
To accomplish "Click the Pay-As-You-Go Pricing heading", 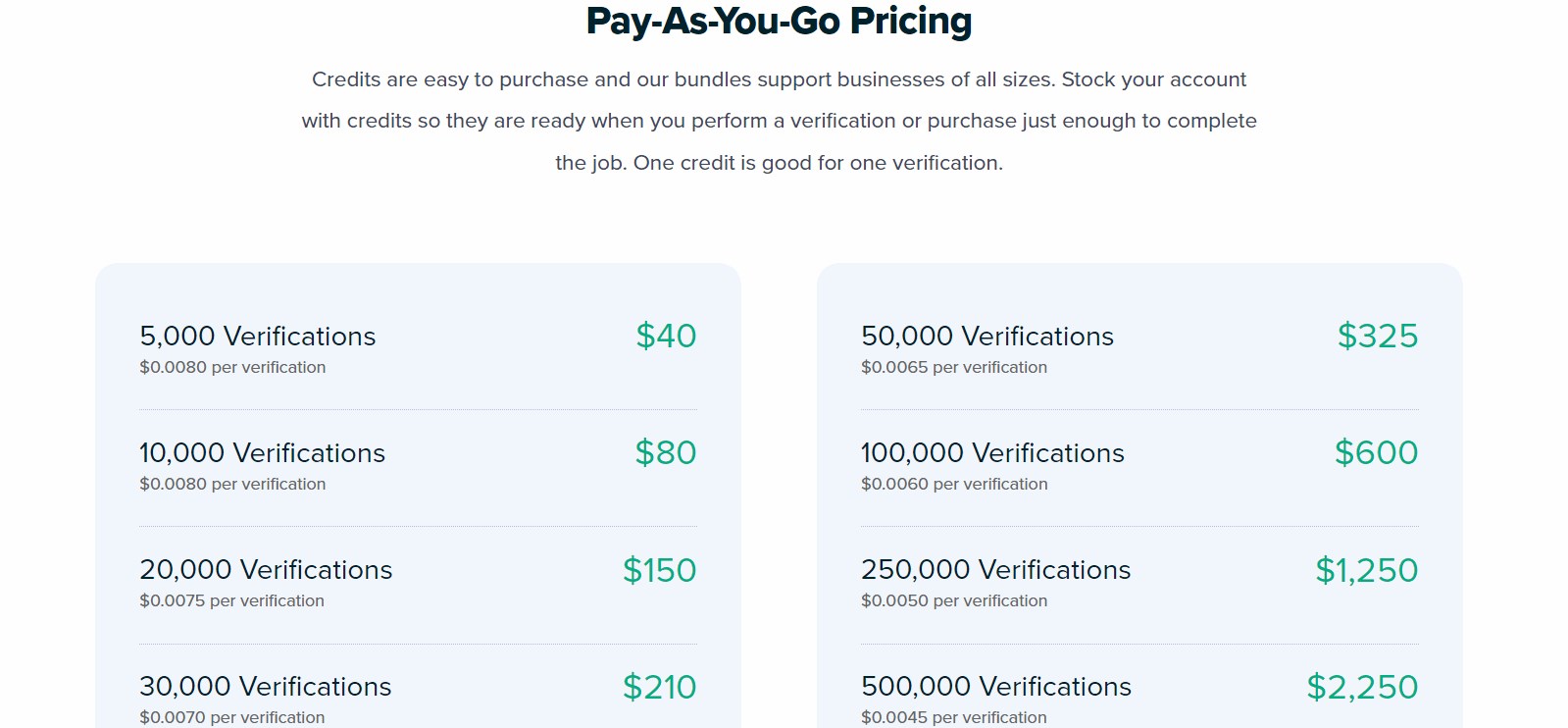I will pyautogui.click(x=779, y=21).
